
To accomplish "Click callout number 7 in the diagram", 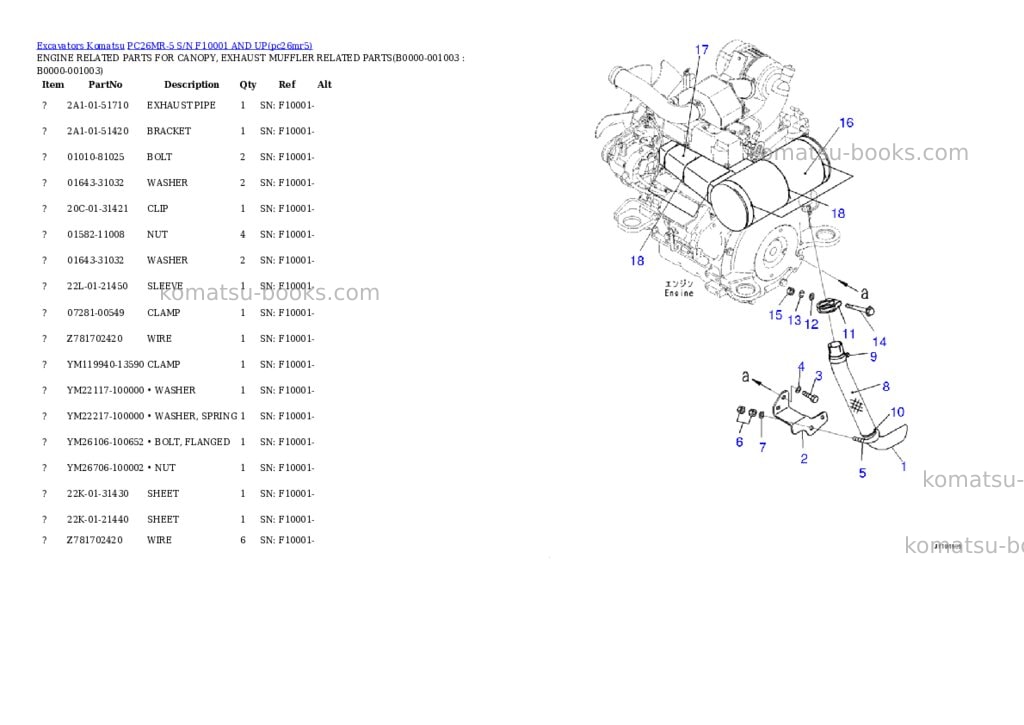I will point(762,447).
